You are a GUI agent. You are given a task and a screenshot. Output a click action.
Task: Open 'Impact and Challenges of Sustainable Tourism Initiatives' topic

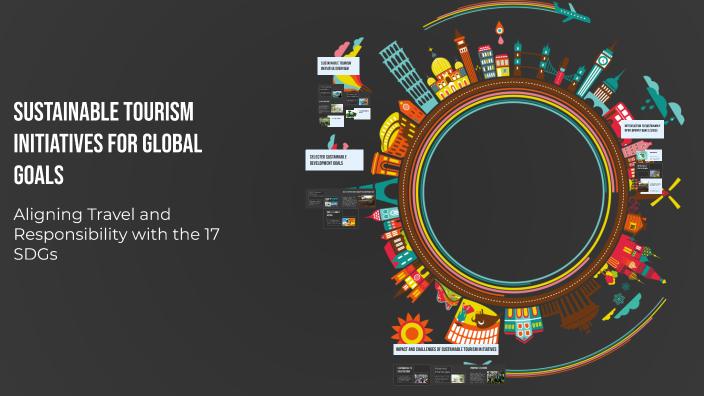pyautogui.click(x=446, y=349)
